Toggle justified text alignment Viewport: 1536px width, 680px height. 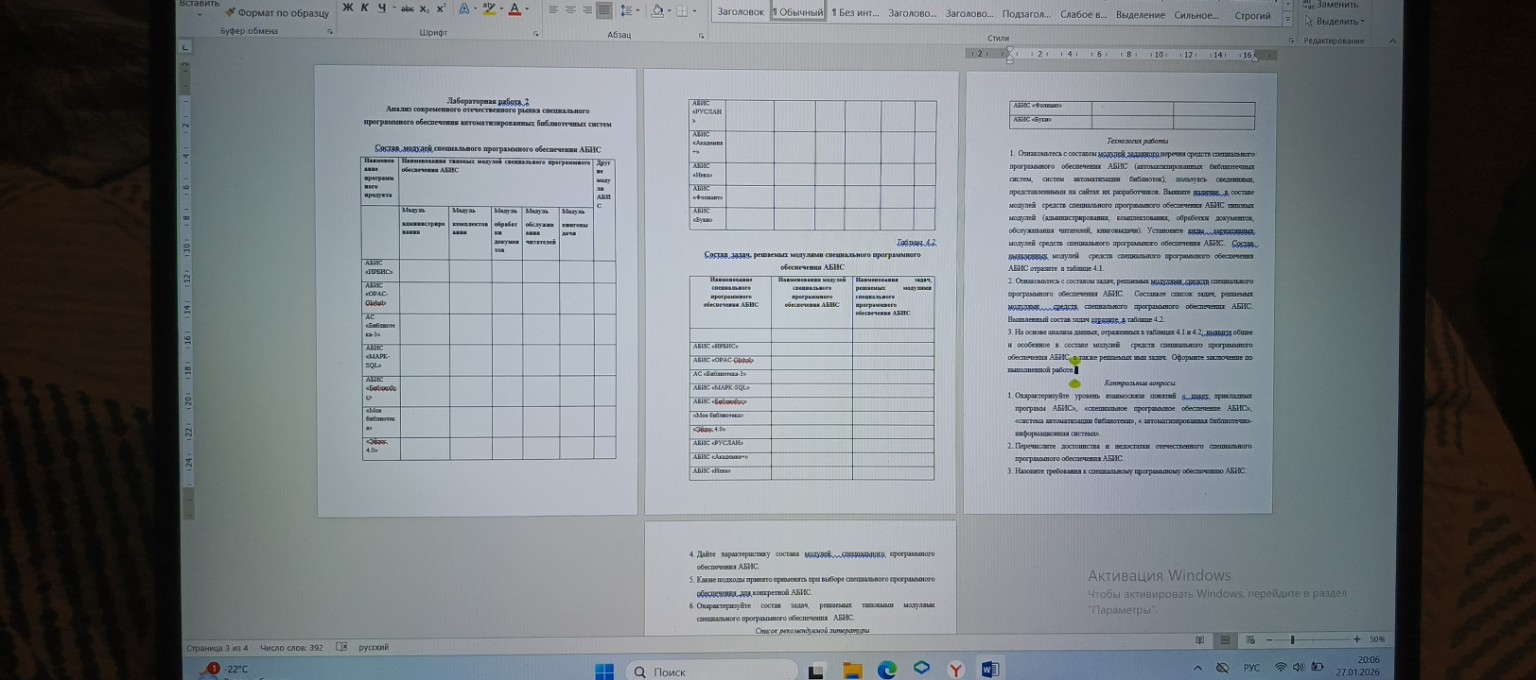coord(604,10)
